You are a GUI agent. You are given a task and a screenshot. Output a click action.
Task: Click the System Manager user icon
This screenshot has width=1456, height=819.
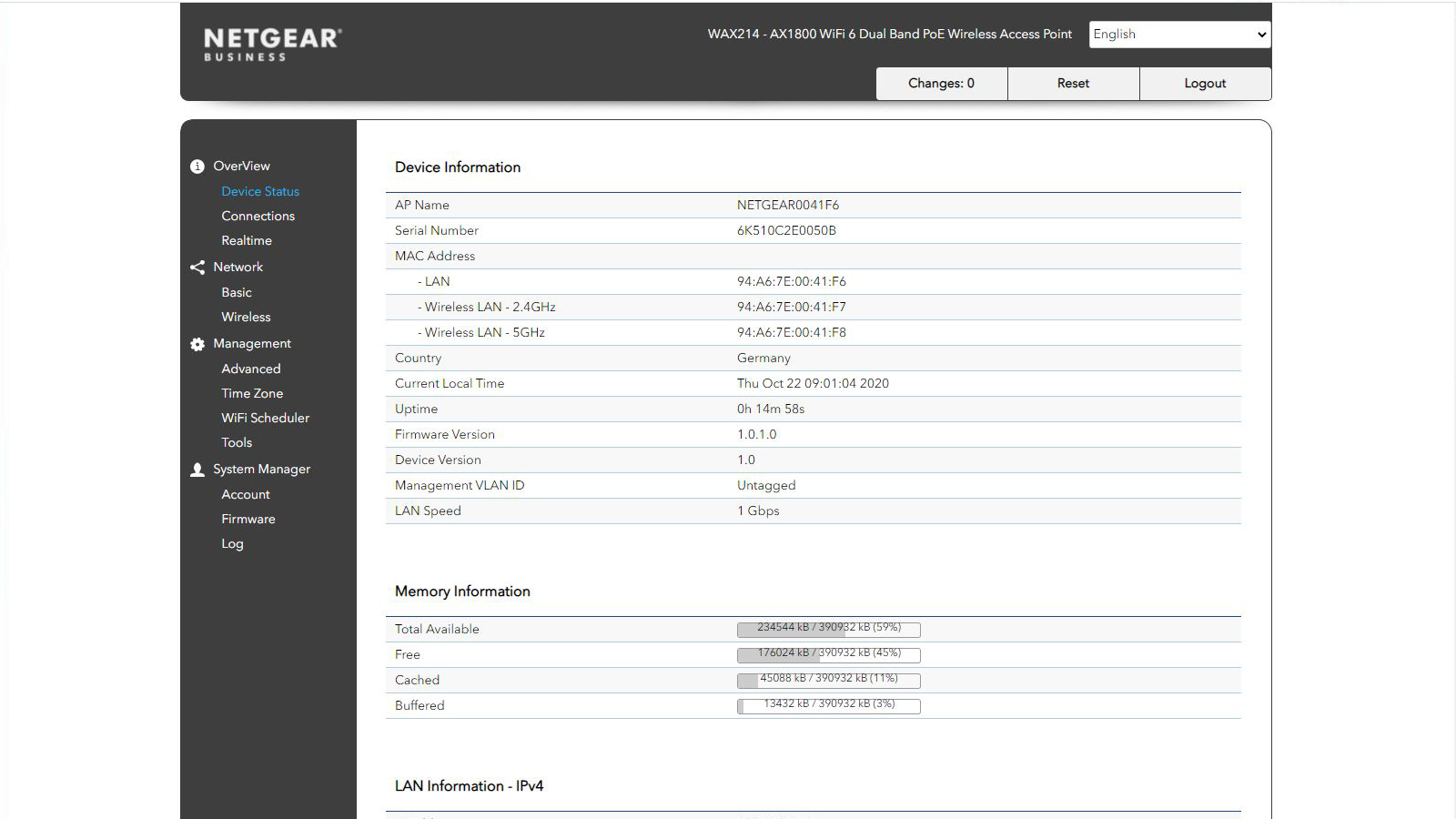pyautogui.click(x=197, y=470)
